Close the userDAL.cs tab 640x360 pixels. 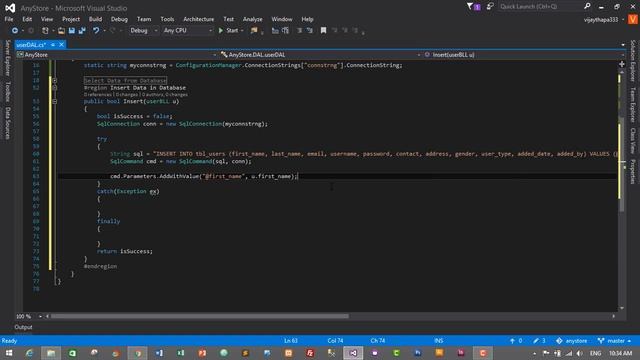coord(62,44)
